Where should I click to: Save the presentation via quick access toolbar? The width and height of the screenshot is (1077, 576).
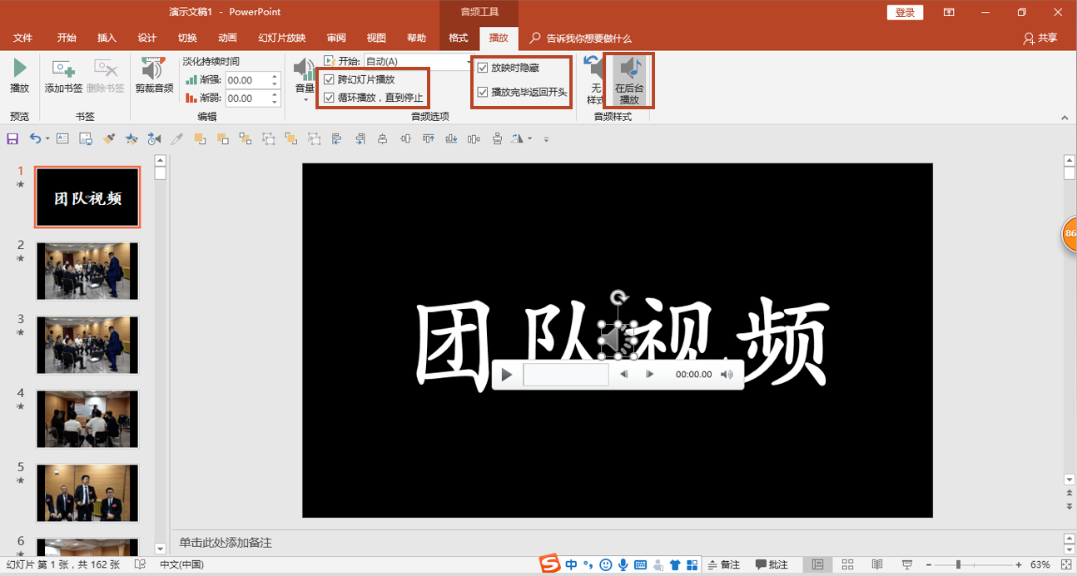12,138
